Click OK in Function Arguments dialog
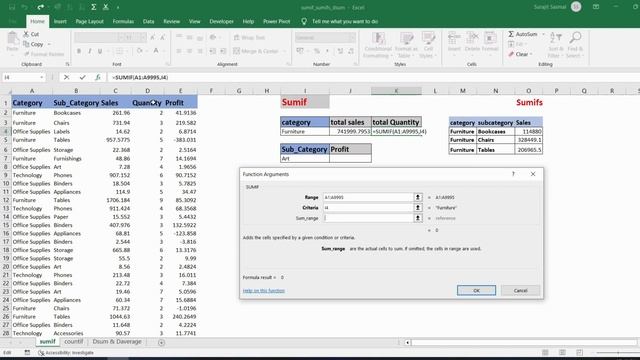640x360 pixels. pos(476,290)
